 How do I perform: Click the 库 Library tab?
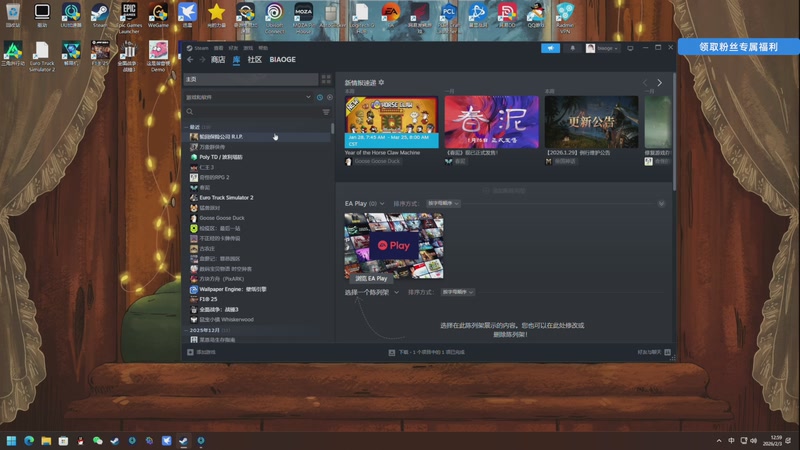tap(236, 60)
